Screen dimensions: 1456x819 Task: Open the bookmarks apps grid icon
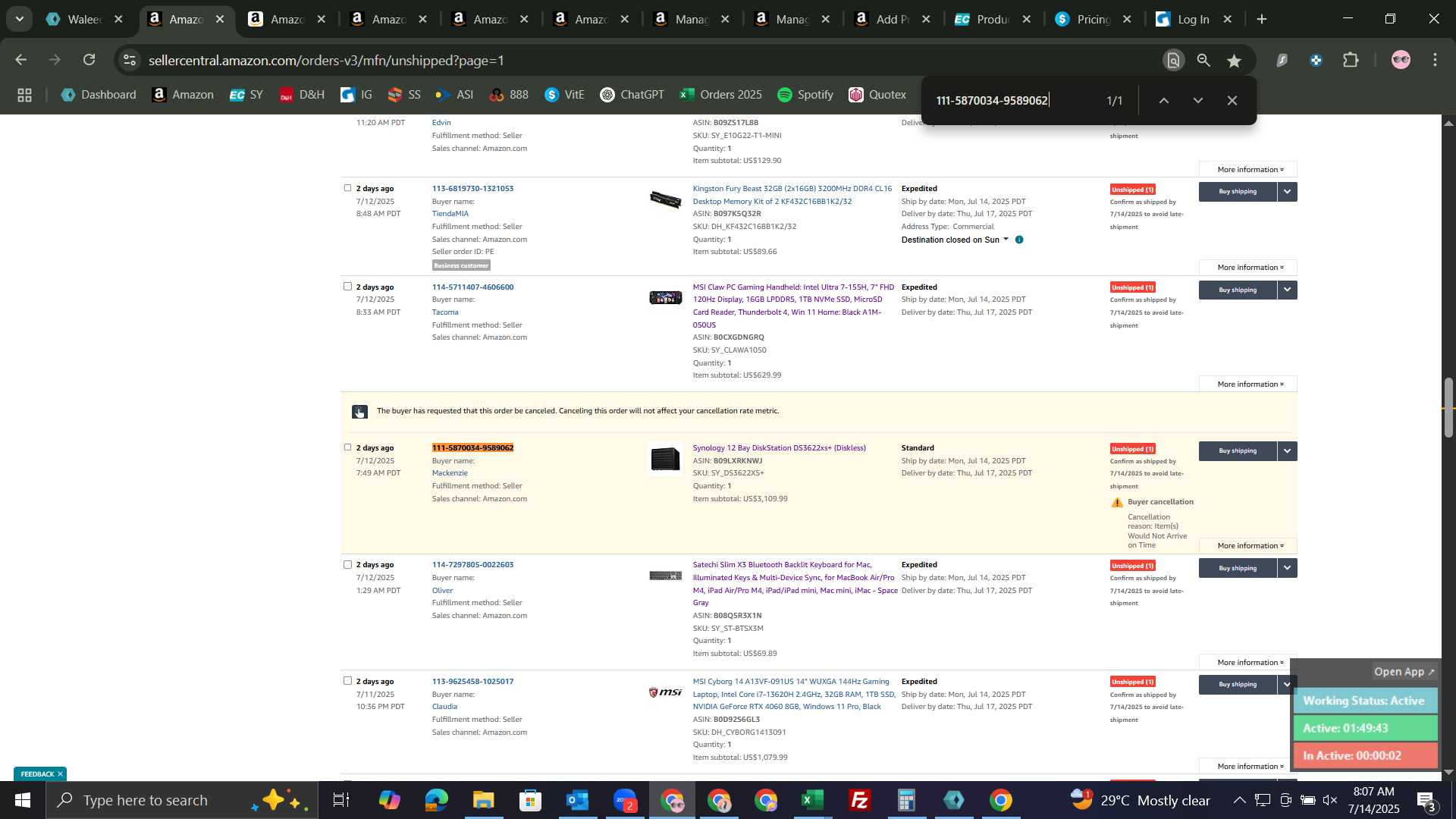tap(24, 95)
